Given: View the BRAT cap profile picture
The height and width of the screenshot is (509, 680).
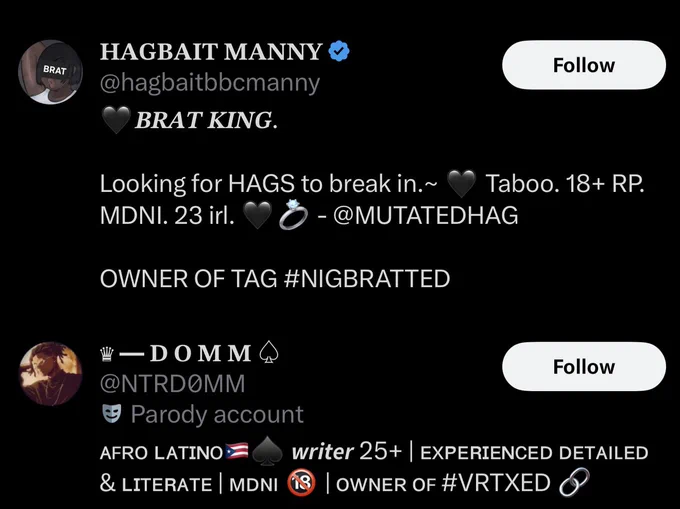Looking at the screenshot, I should (x=50, y=72).
